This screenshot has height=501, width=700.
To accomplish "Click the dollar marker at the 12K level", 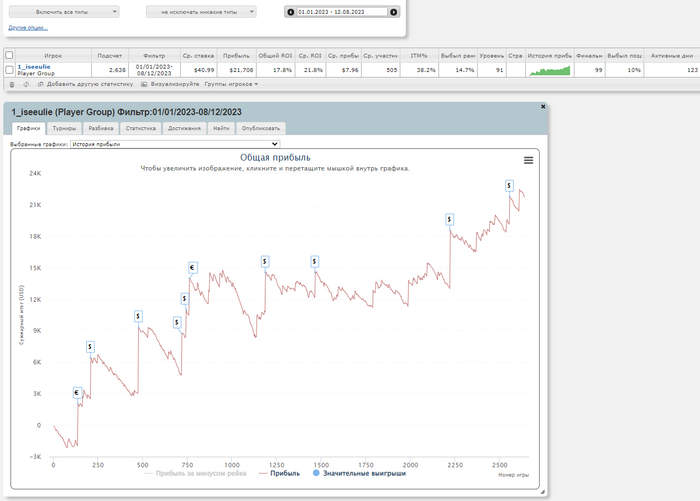I will [x=184, y=299].
